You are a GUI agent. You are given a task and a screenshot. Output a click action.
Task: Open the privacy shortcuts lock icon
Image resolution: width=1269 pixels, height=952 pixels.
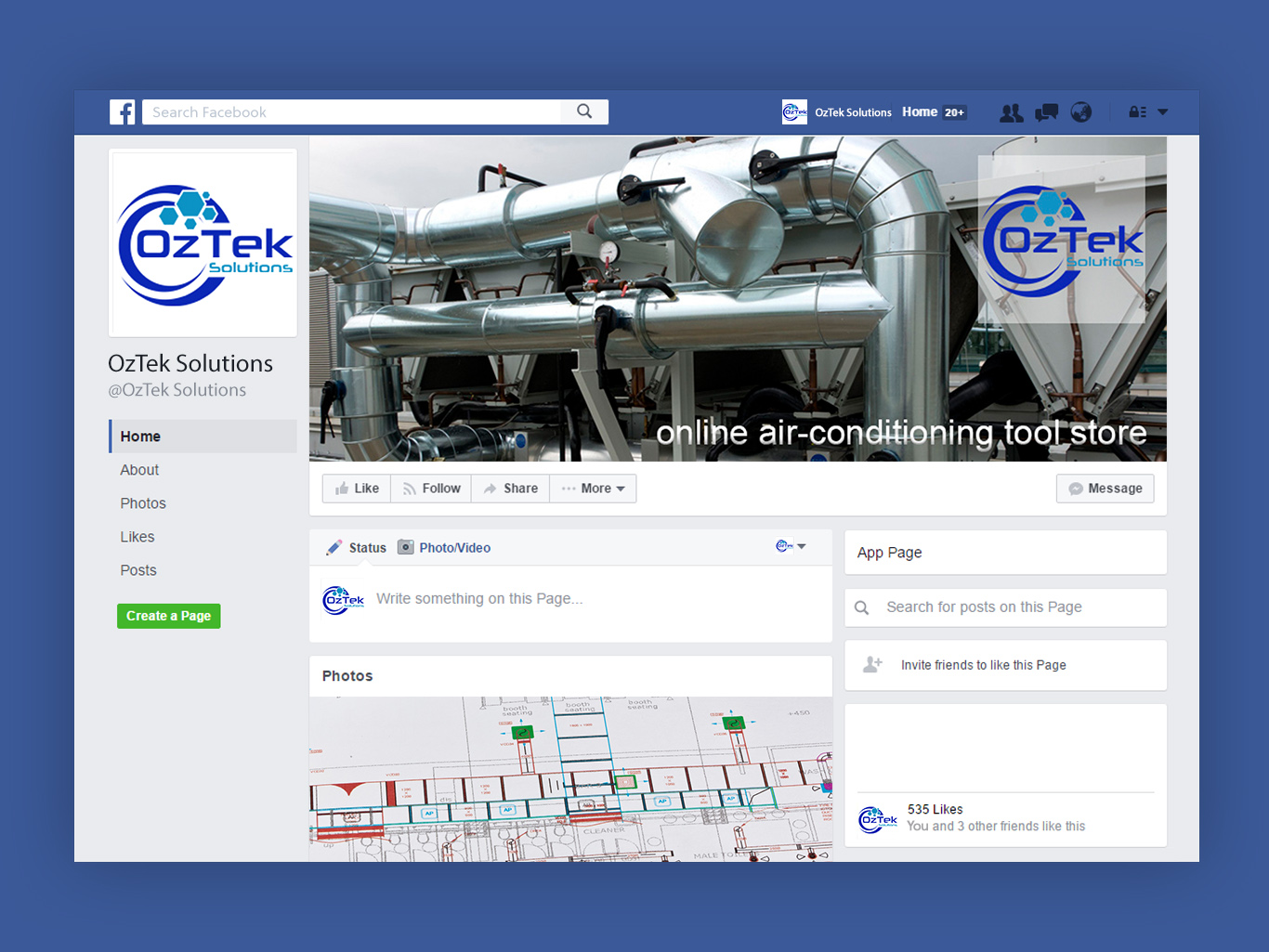(x=1137, y=112)
